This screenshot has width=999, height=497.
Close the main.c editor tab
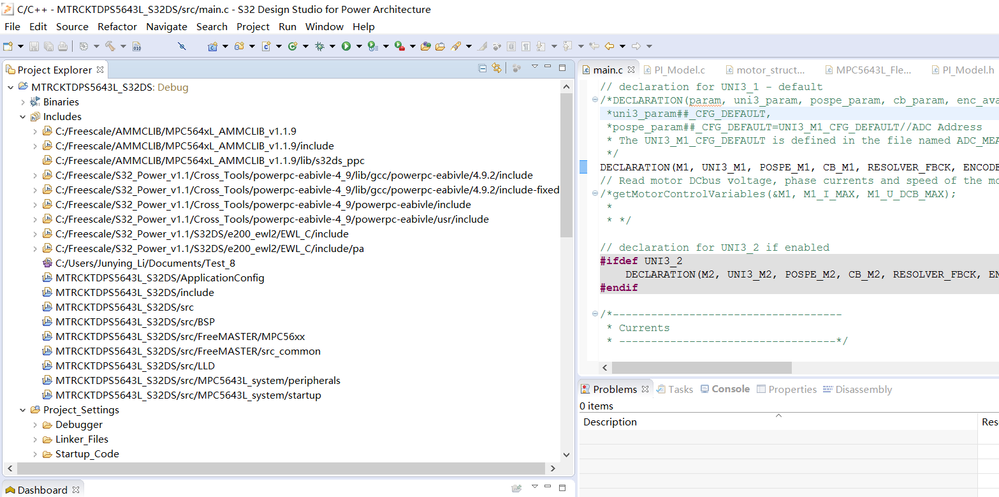631,69
